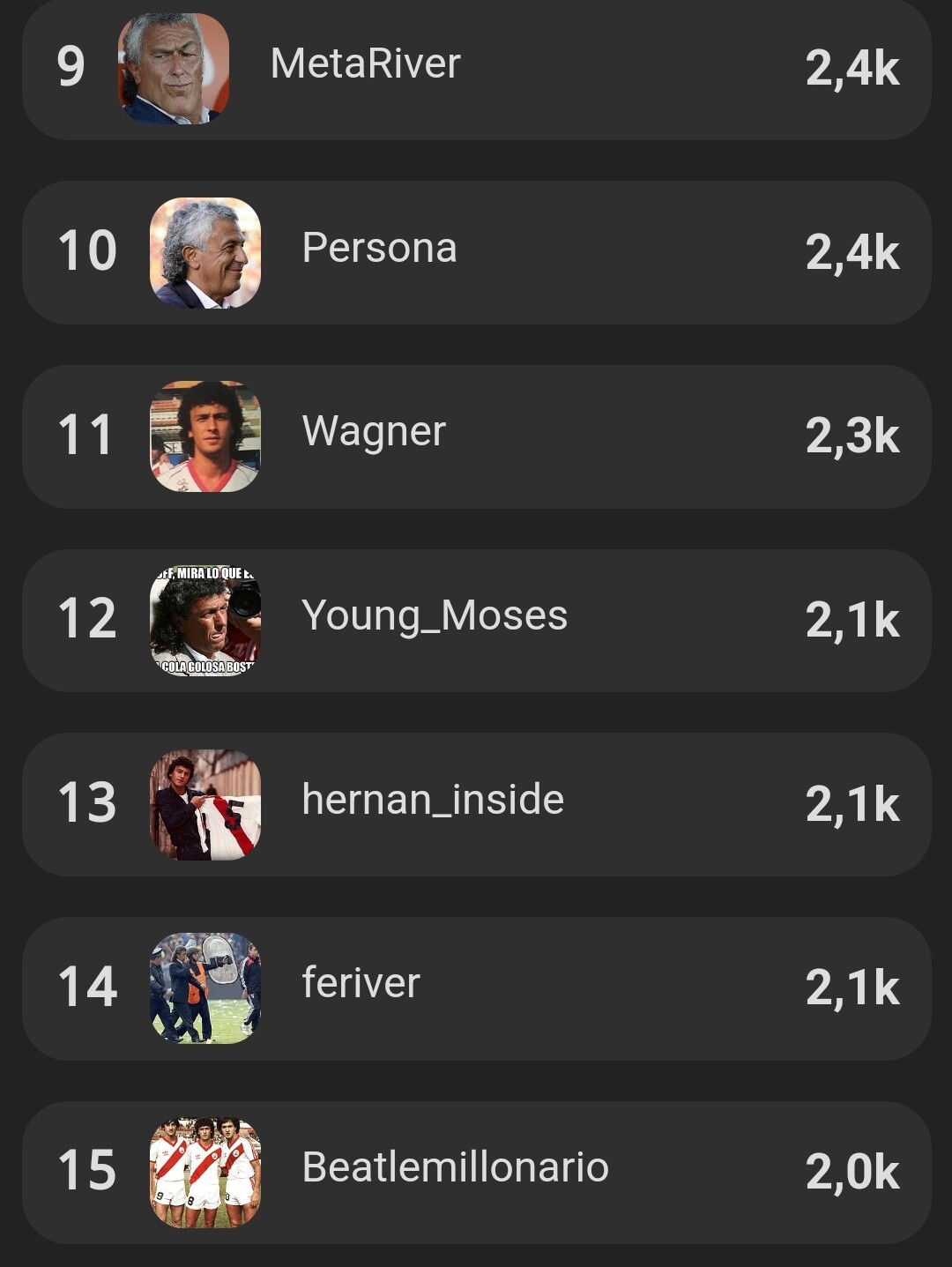This screenshot has width=952, height=1267.
Task: Open the Beatlemillonario username
Action: pos(456,1167)
